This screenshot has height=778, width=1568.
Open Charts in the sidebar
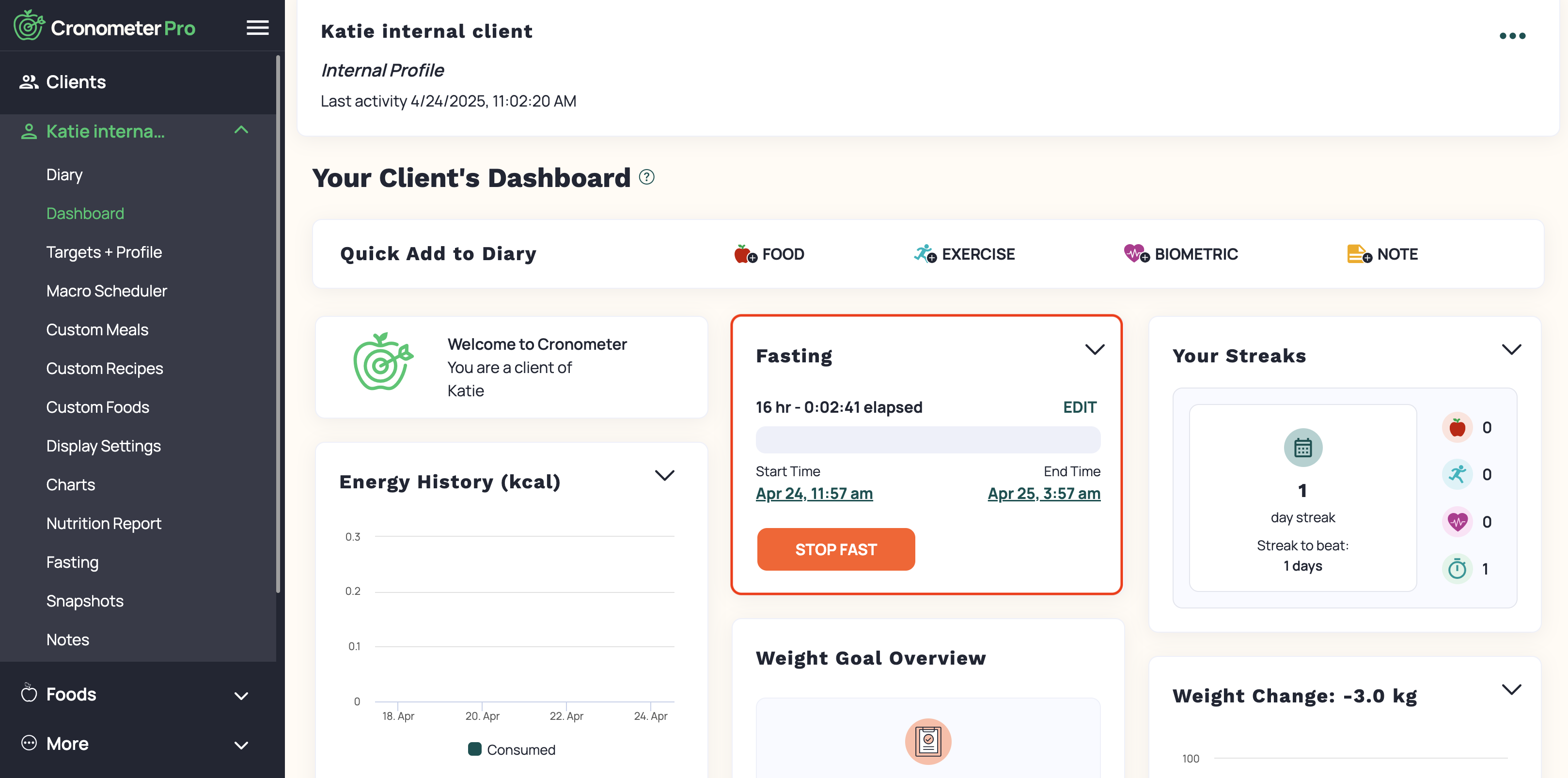71,484
